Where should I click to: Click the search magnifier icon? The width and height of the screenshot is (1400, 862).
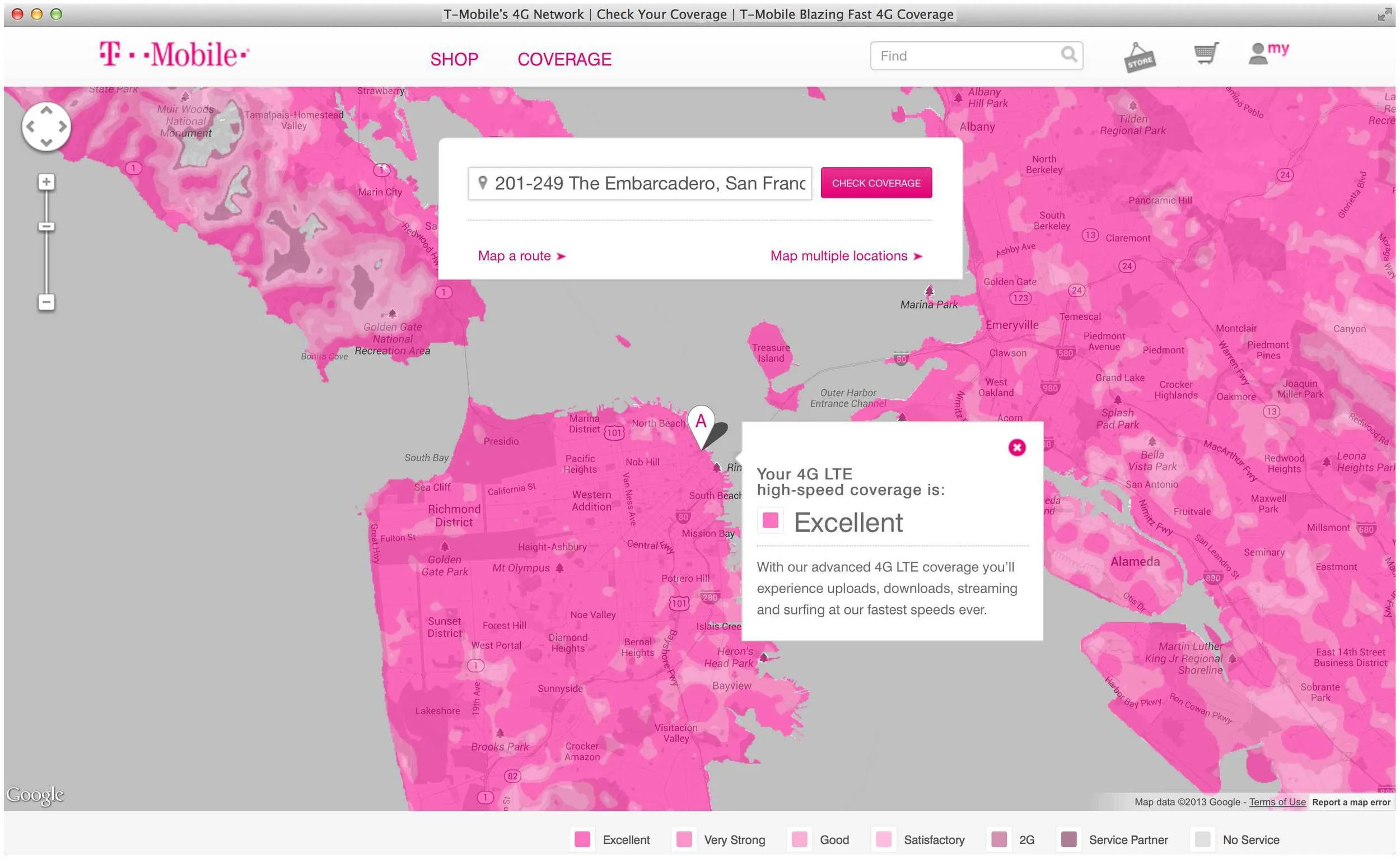(x=1070, y=55)
